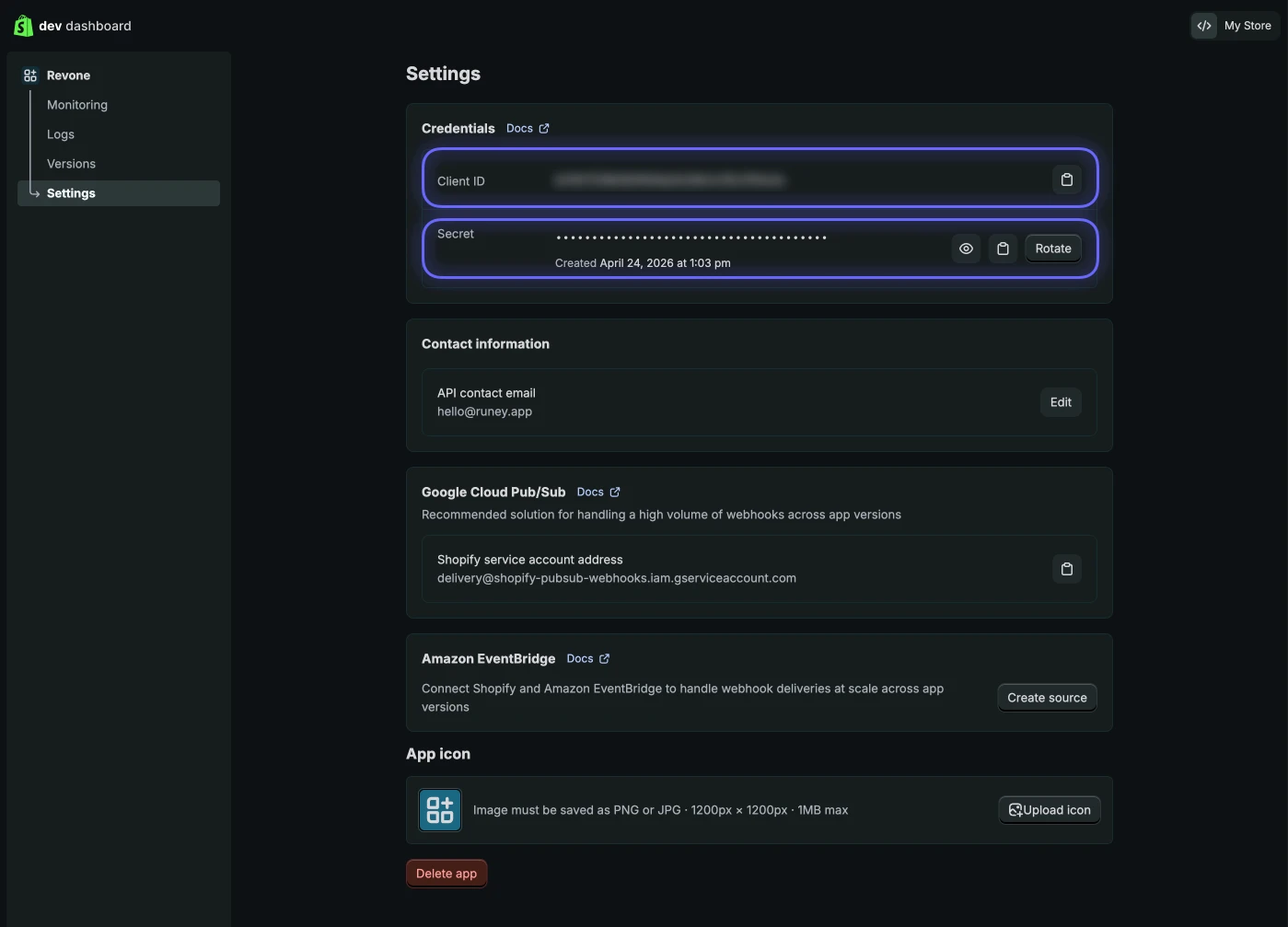Click the Created April 24, 2026 timestamp
Screen dimensions: 1288x927
tap(643, 263)
